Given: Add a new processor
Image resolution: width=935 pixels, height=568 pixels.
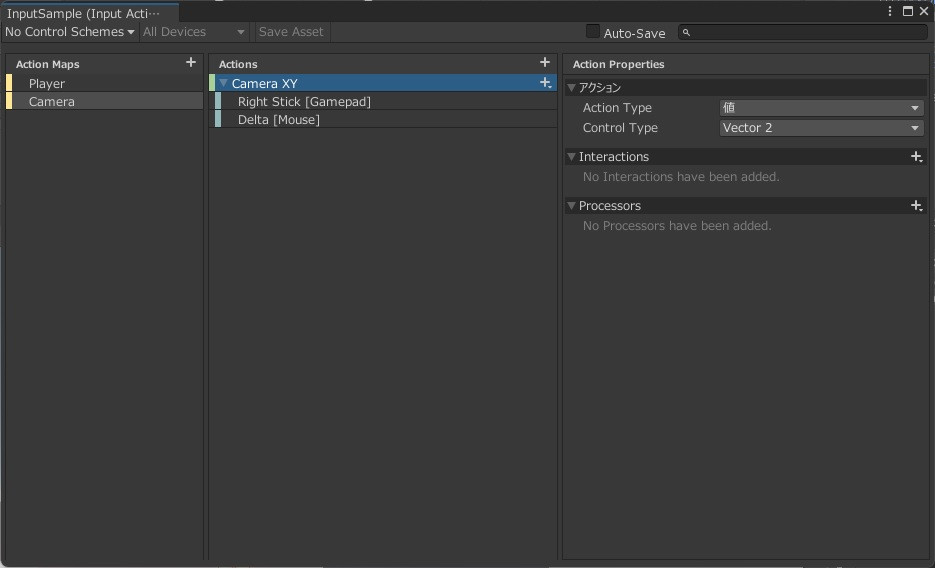Looking at the screenshot, I should pyautogui.click(x=916, y=206).
